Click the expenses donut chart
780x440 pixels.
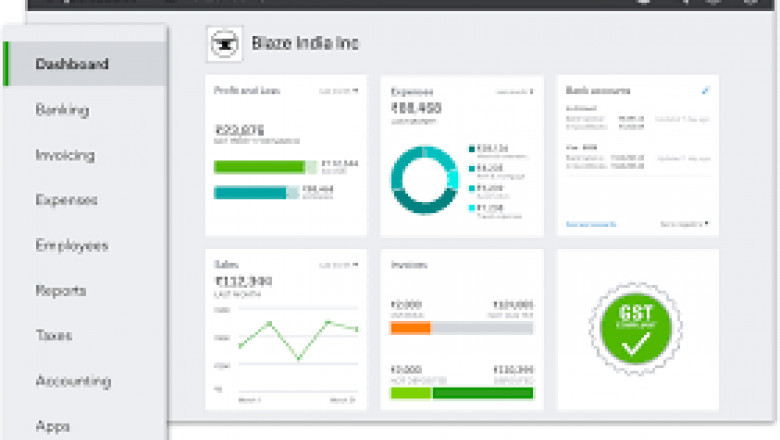(424, 180)
